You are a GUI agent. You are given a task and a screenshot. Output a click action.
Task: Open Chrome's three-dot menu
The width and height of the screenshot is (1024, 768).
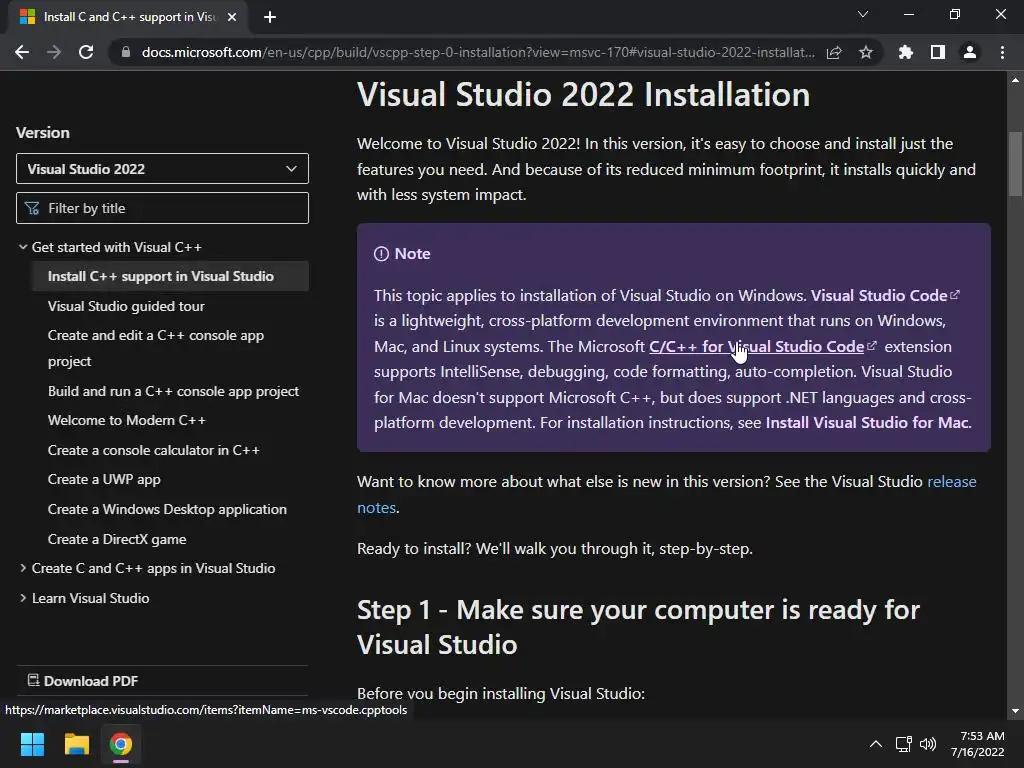[x=1002, y=52]
